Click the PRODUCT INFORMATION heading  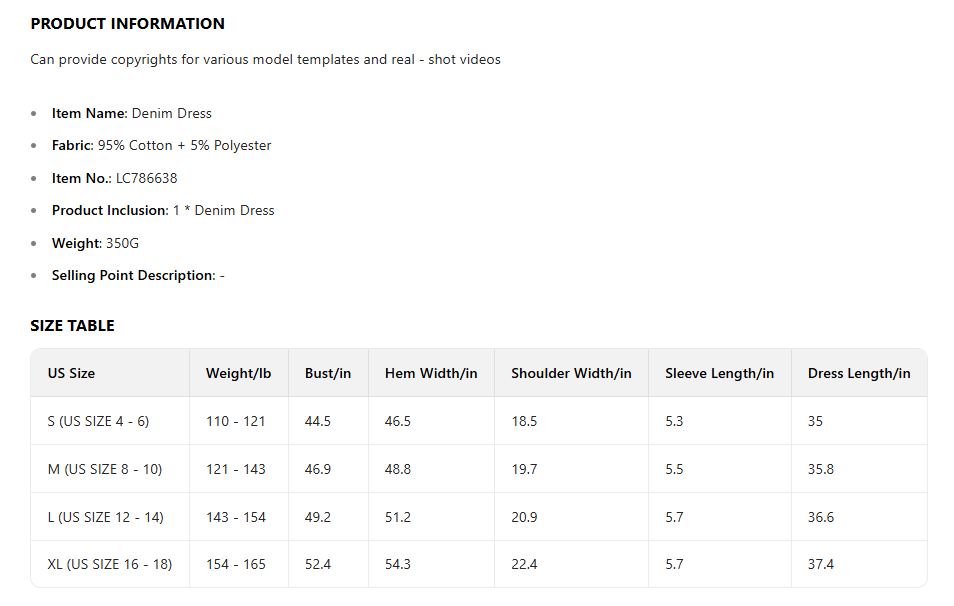click(x=127, y=24)
